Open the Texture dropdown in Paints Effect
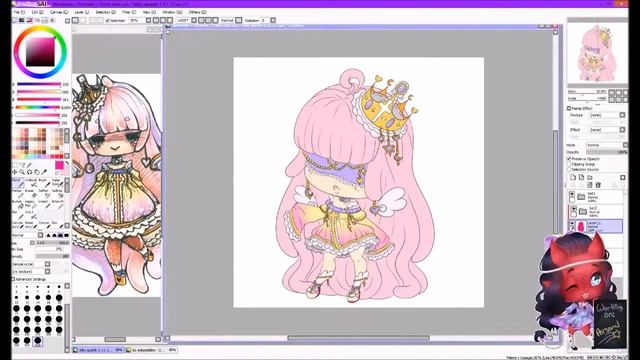This screenshot has height=360, width=640. (x=622, y=115)
